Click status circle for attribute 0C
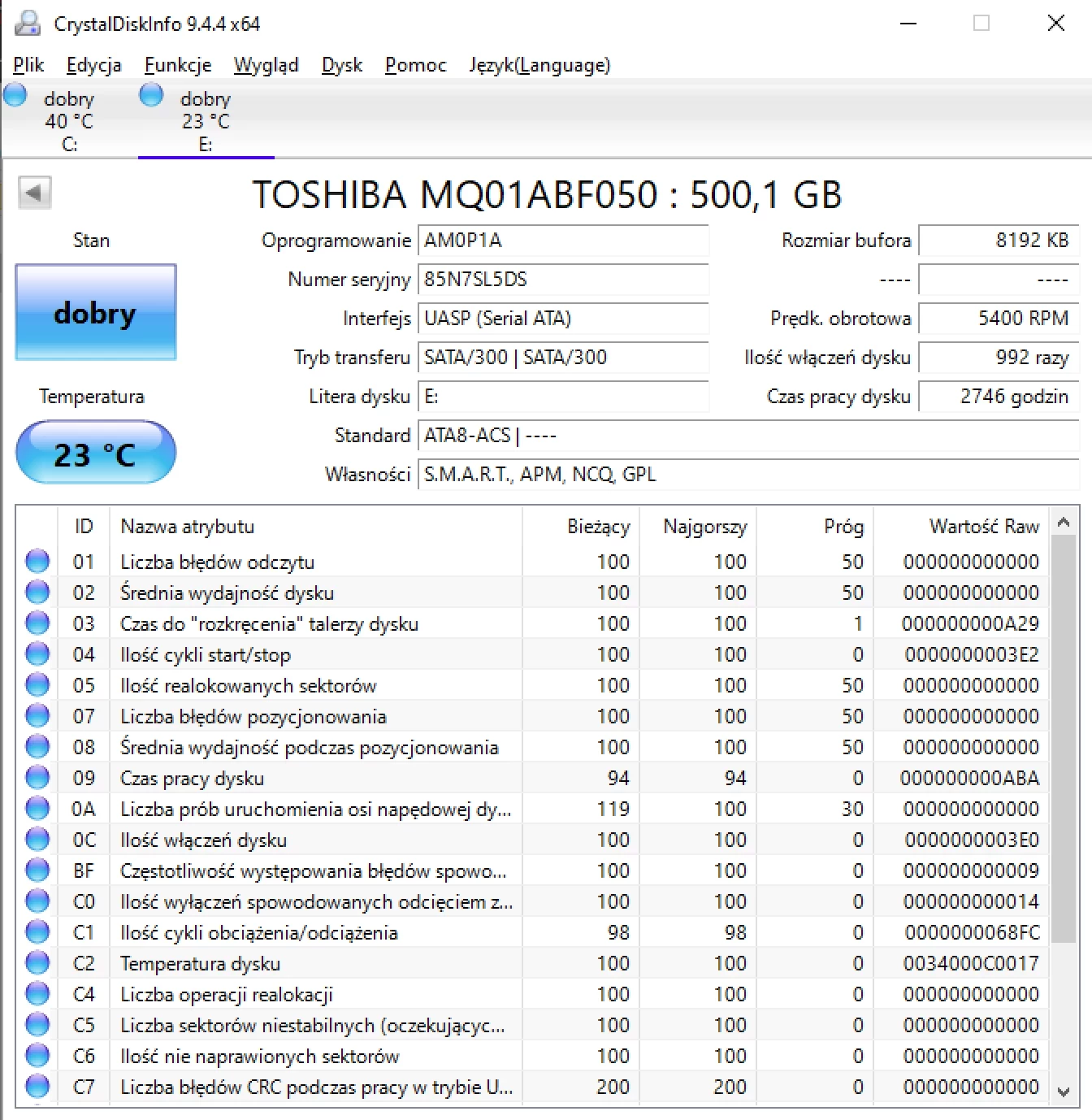 click(37, 839)
